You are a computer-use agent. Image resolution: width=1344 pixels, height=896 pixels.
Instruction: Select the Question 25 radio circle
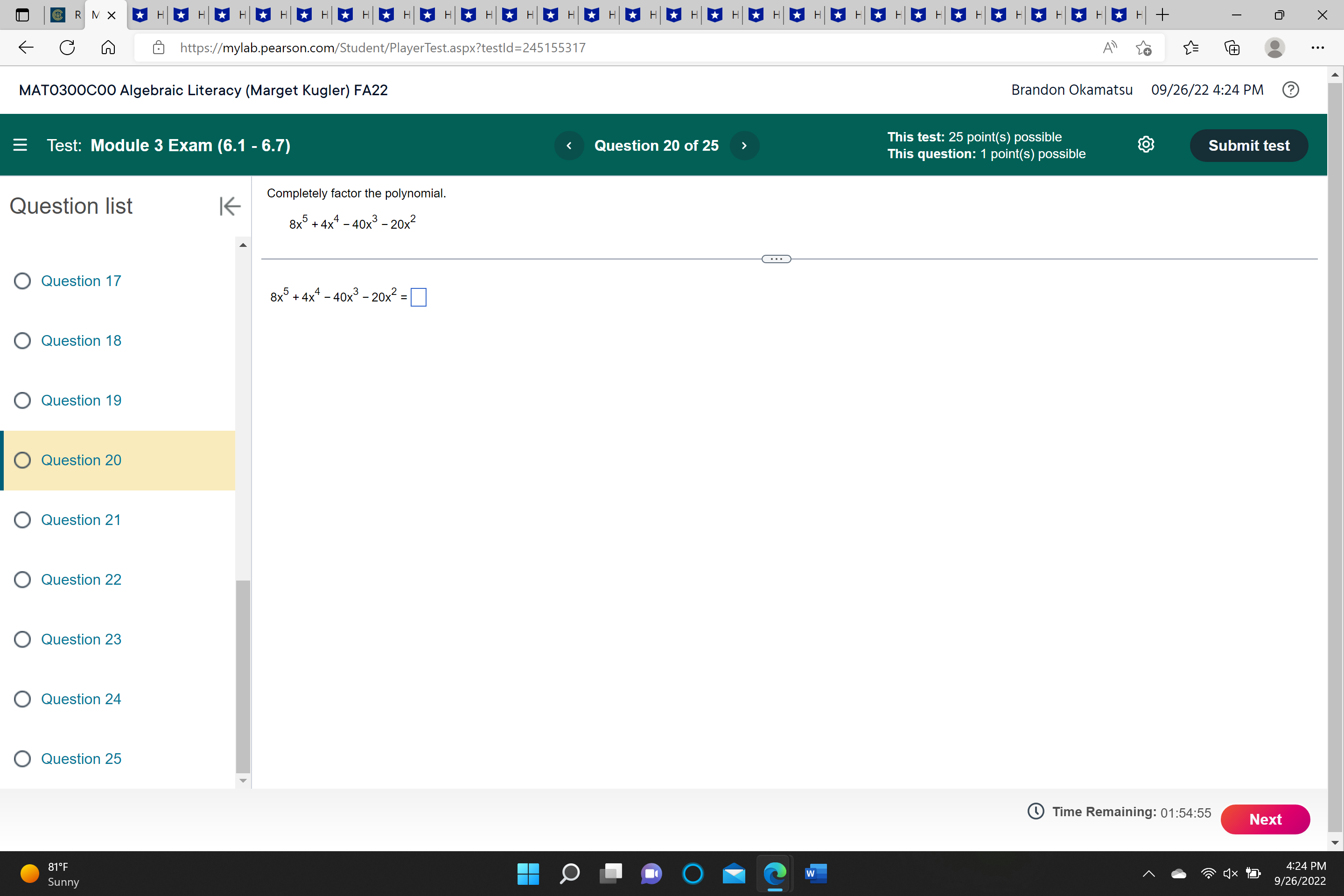(x=22, y=758)
